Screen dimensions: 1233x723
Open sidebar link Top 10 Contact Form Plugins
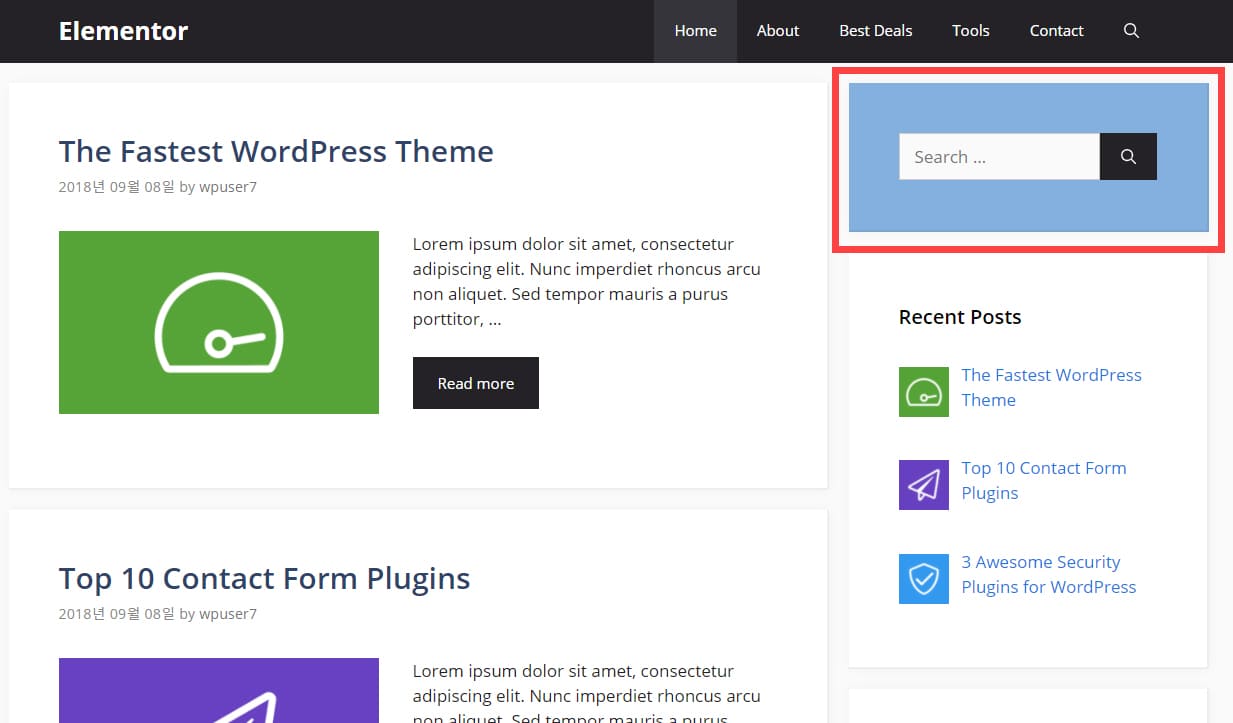coord(1044,480)
